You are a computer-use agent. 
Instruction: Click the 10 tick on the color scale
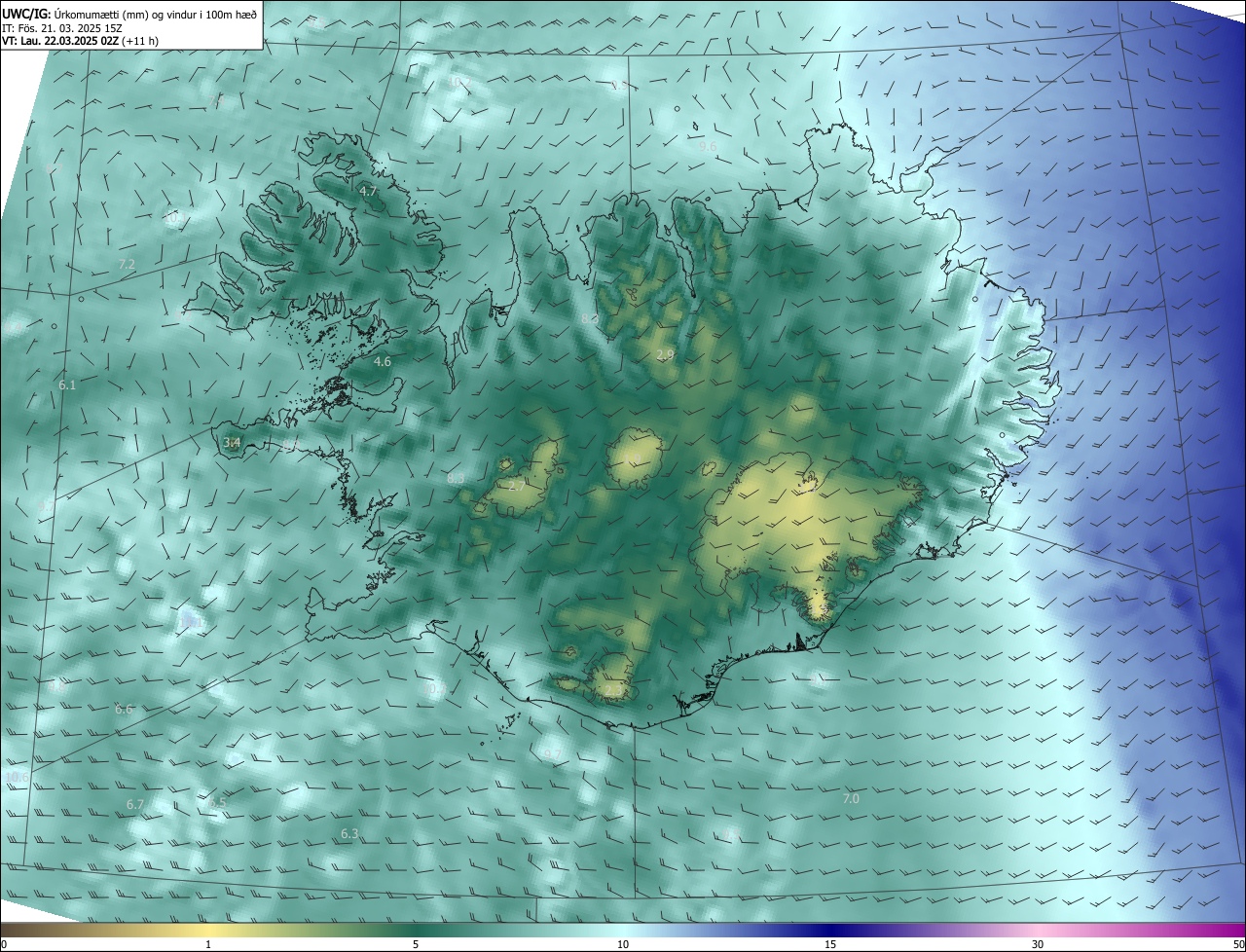point(623,944)
